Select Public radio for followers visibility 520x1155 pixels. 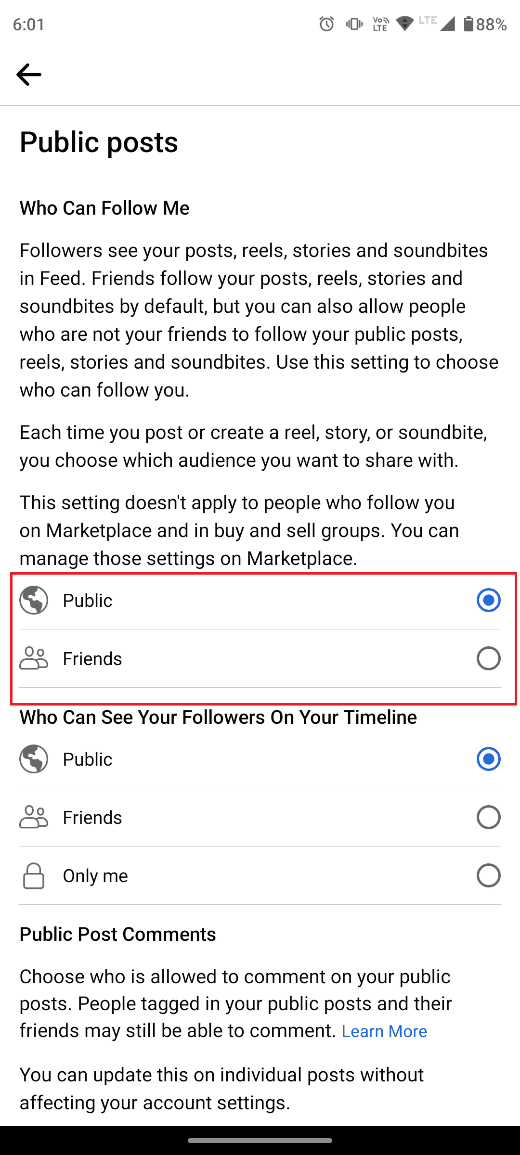point(488,759)
